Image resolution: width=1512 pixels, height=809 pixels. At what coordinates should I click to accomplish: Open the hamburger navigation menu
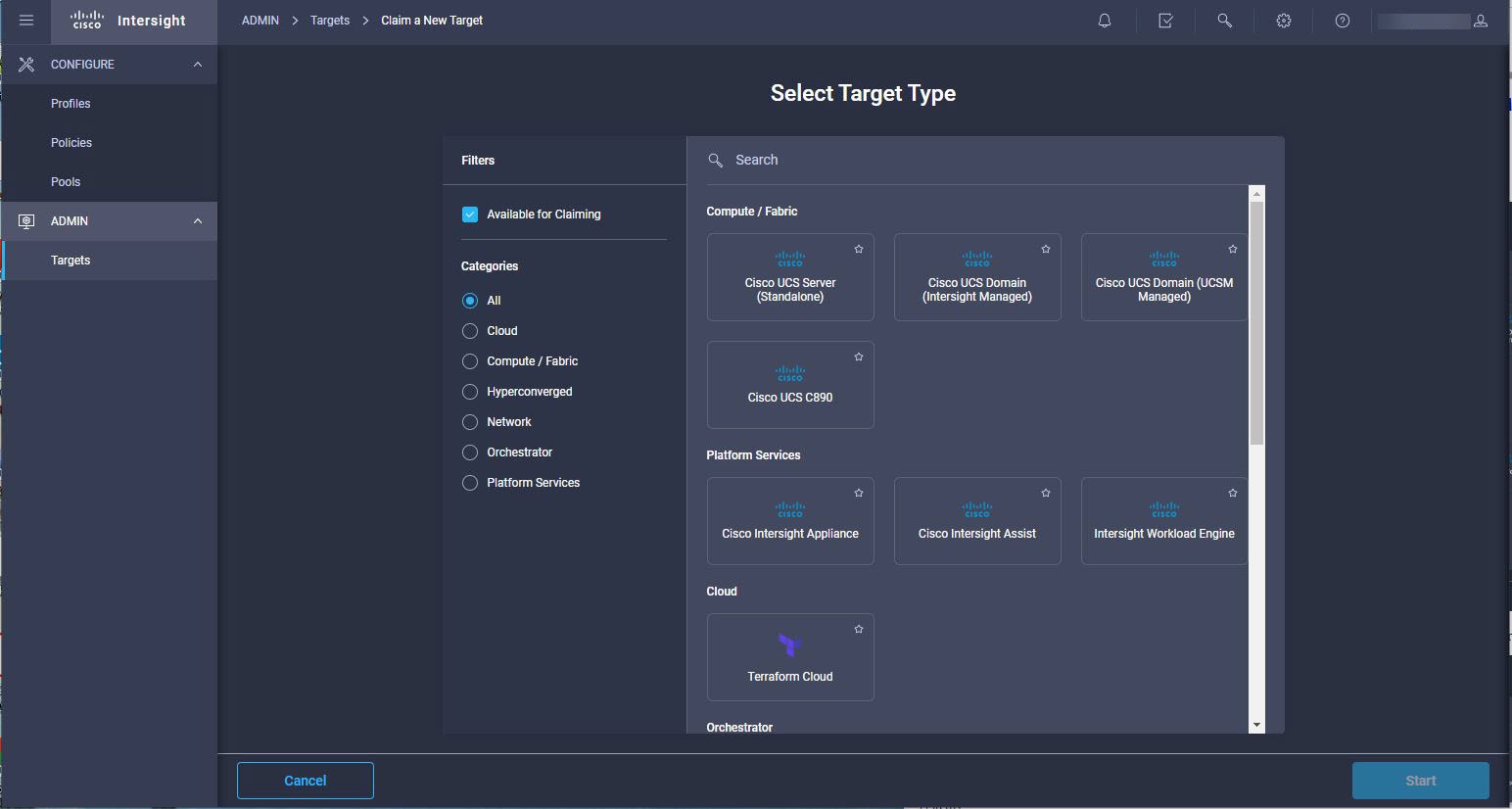pyautogui.click(x=26, y=21)
